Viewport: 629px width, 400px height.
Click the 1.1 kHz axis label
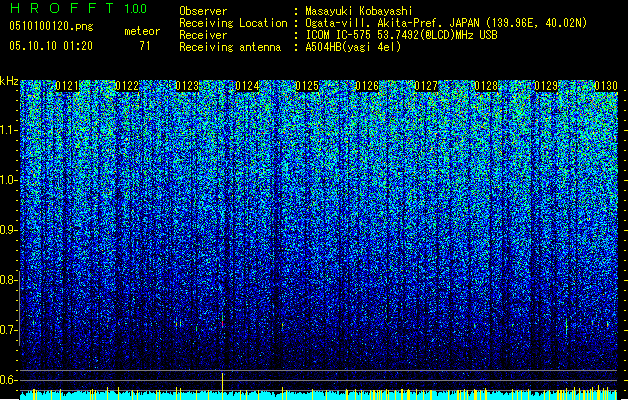[x=7, y=130]
